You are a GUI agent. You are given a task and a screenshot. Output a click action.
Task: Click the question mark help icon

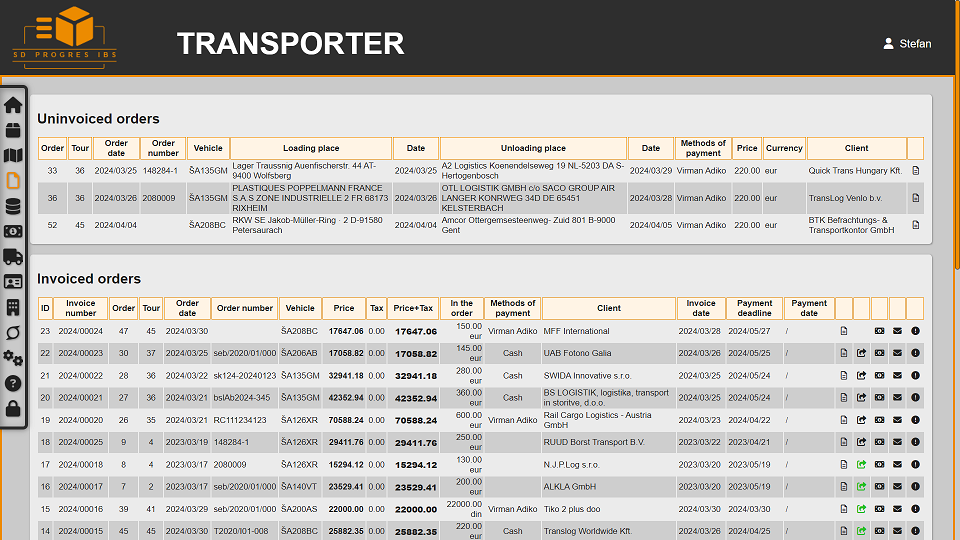pos(13,383)
